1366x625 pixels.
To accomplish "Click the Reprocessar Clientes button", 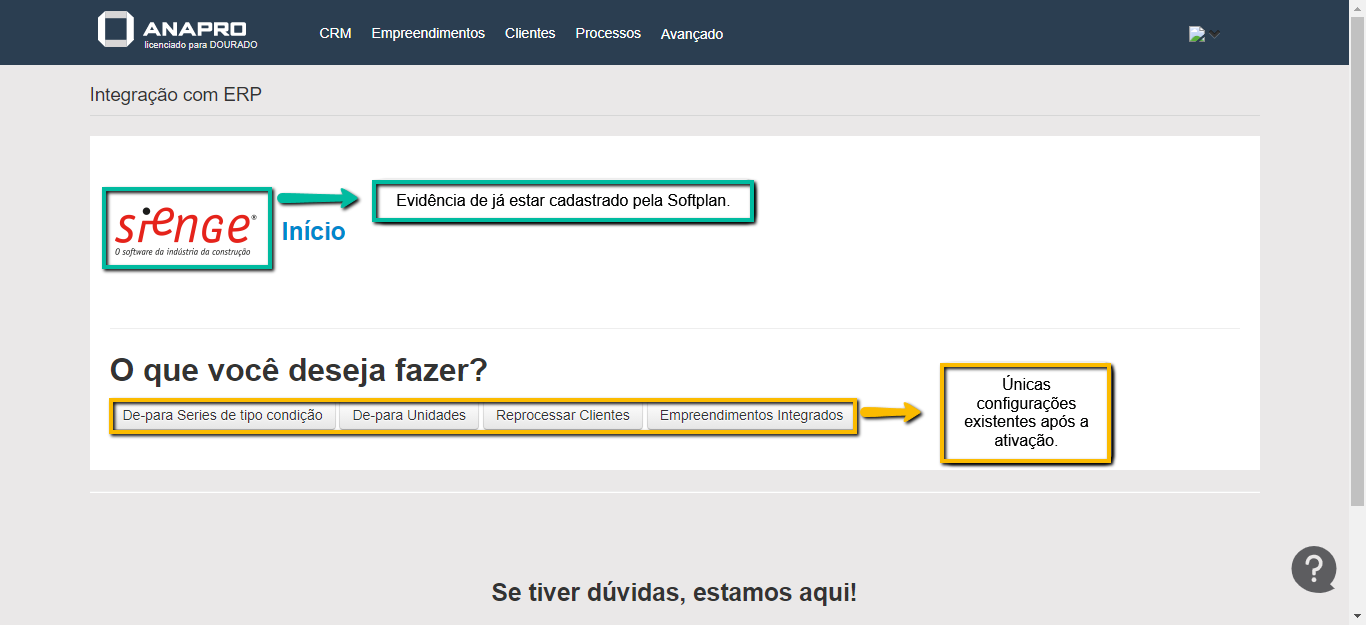I will pyautogui.click(x=563, y=415).
